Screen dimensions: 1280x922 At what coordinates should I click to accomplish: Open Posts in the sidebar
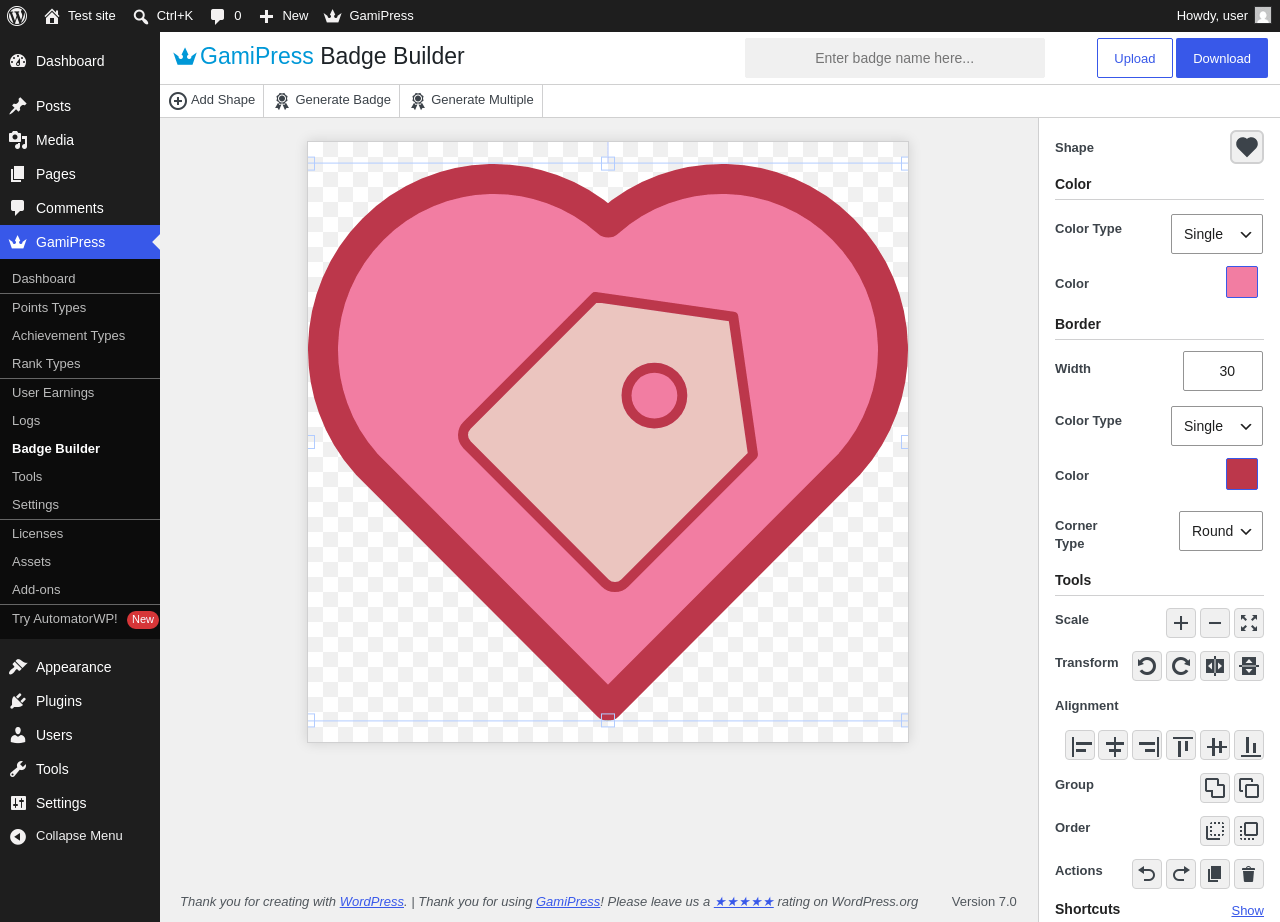coord(80,106)
